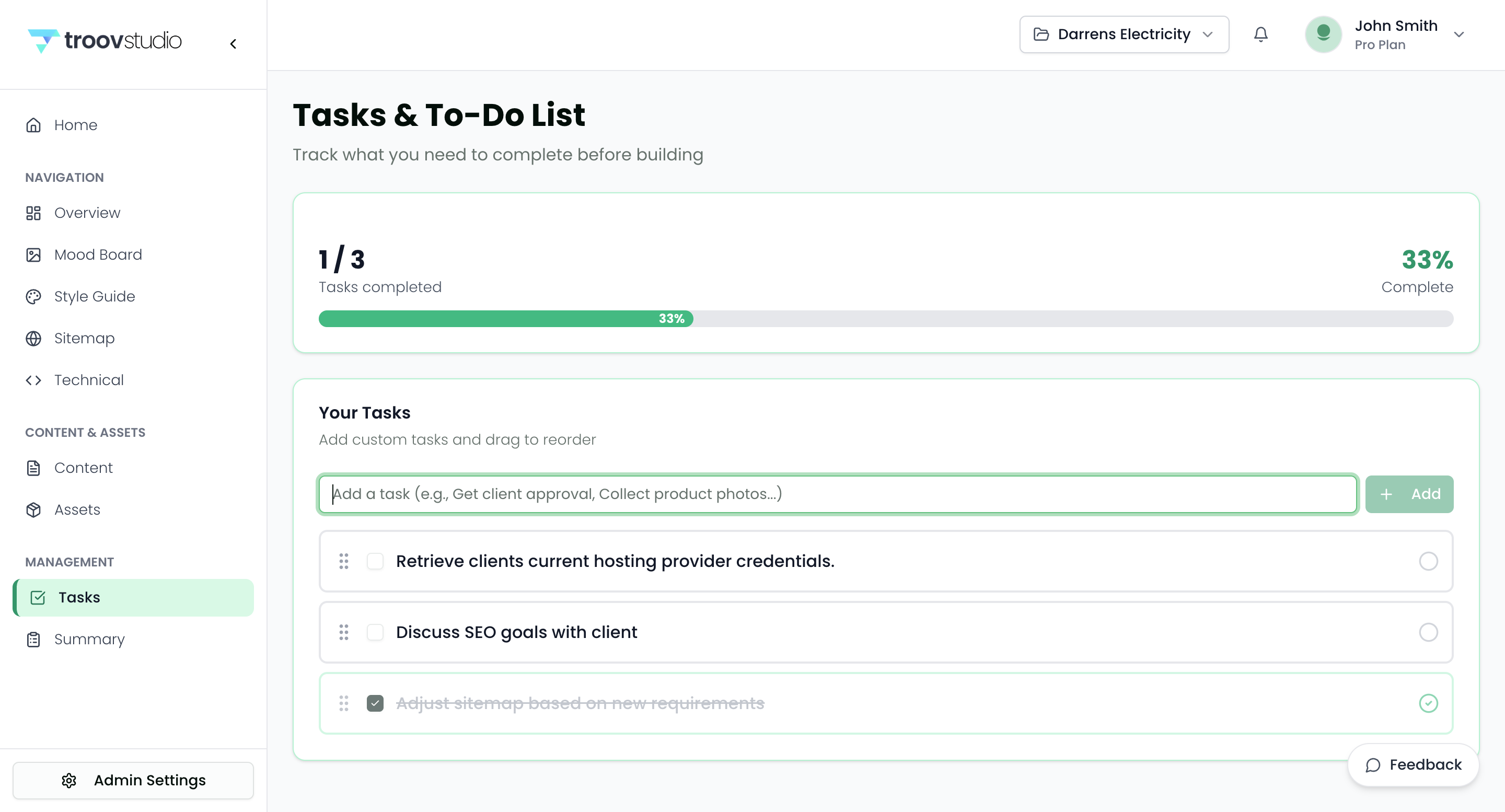The image size is (1505, 812).
Task: Open Admin Settings
Action: pyautogui.click(x=133, y=781)
